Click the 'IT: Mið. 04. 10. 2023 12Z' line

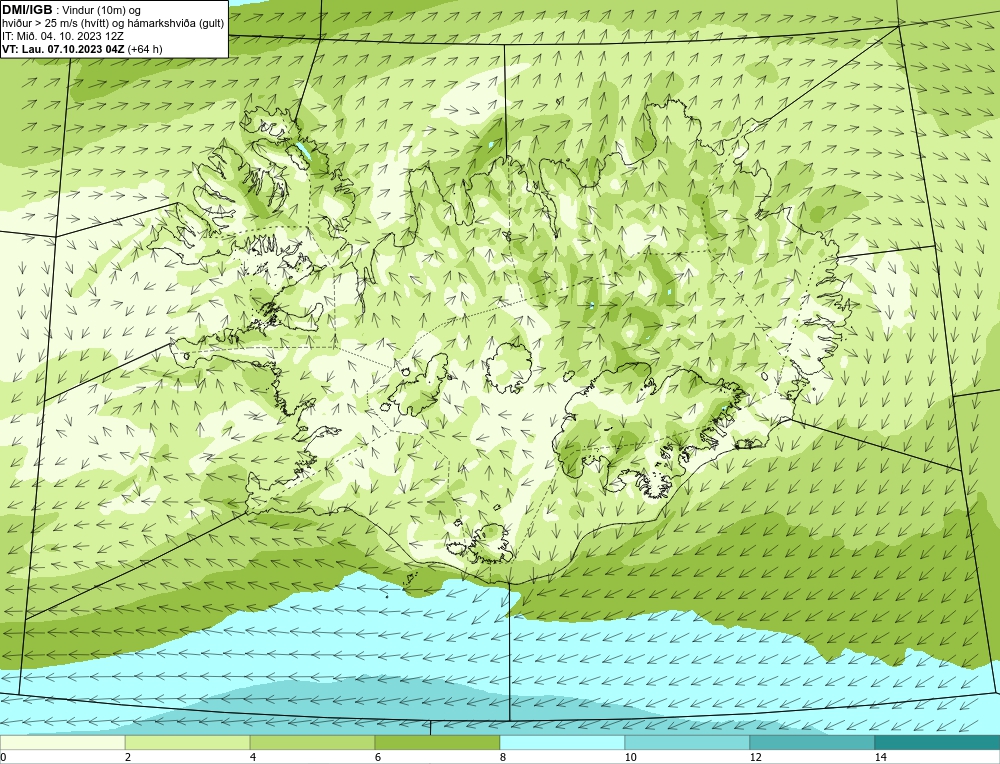(62, 36)
